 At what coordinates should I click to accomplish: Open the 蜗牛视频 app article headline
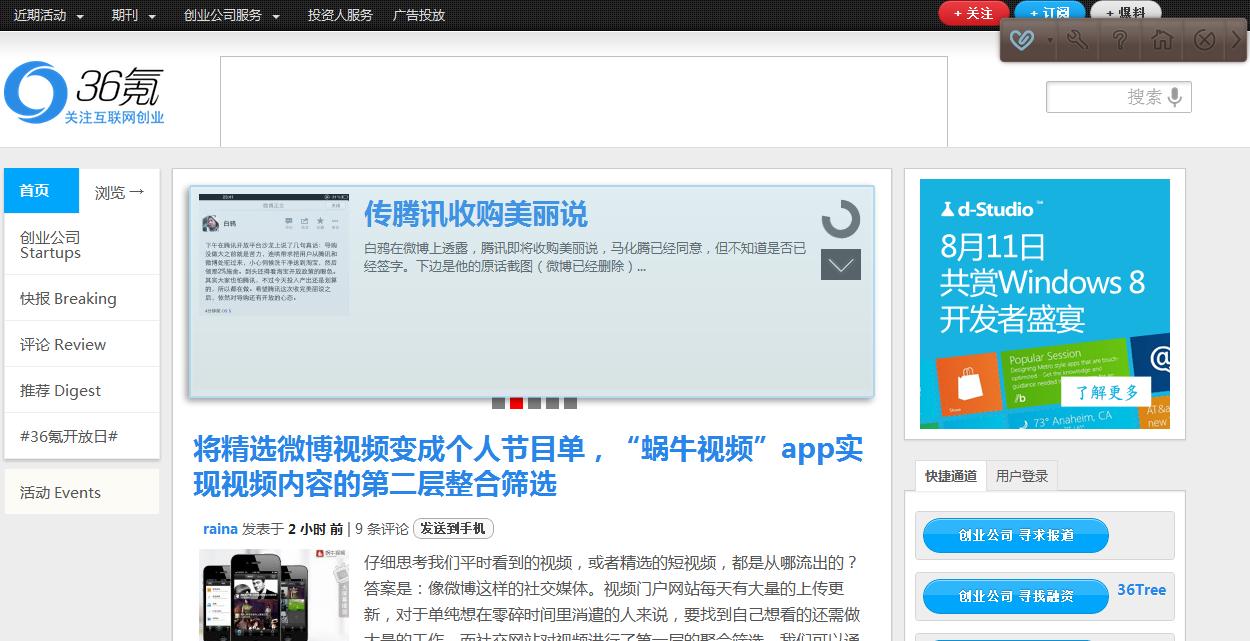528,467
